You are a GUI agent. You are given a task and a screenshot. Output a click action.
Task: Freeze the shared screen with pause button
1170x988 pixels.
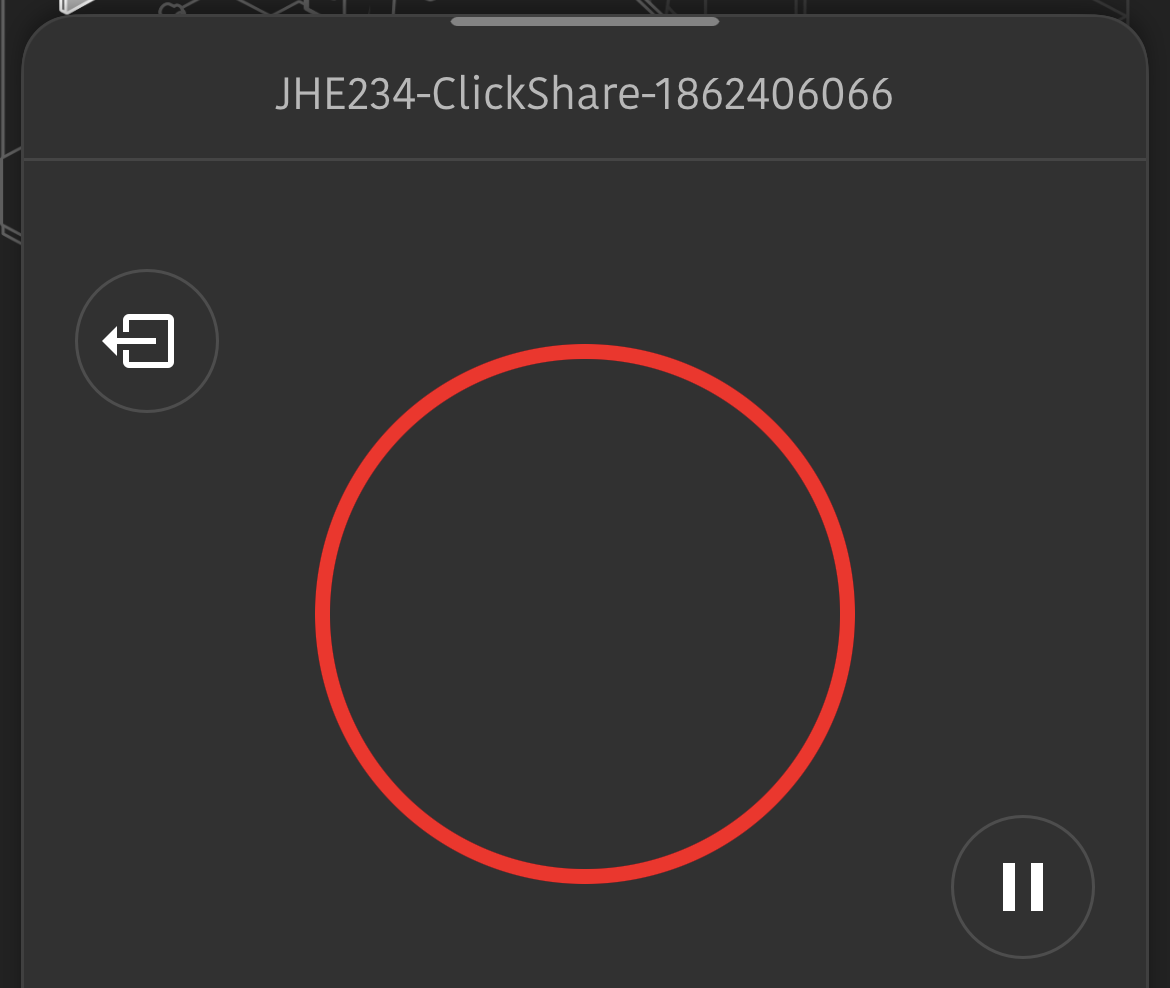pyautogui.click(x=1022, y=887)
